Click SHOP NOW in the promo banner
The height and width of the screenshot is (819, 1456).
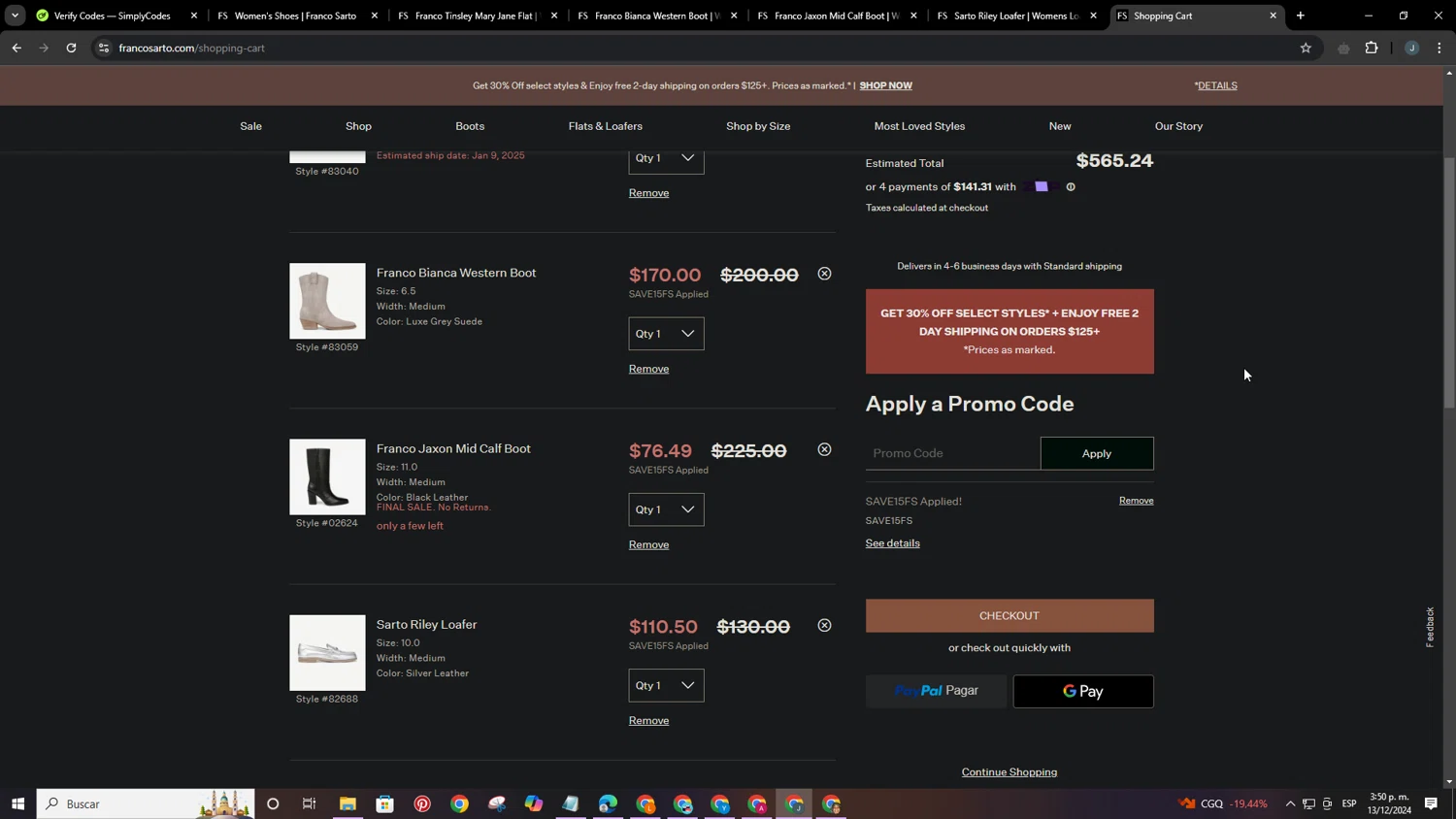click(885, 85)
